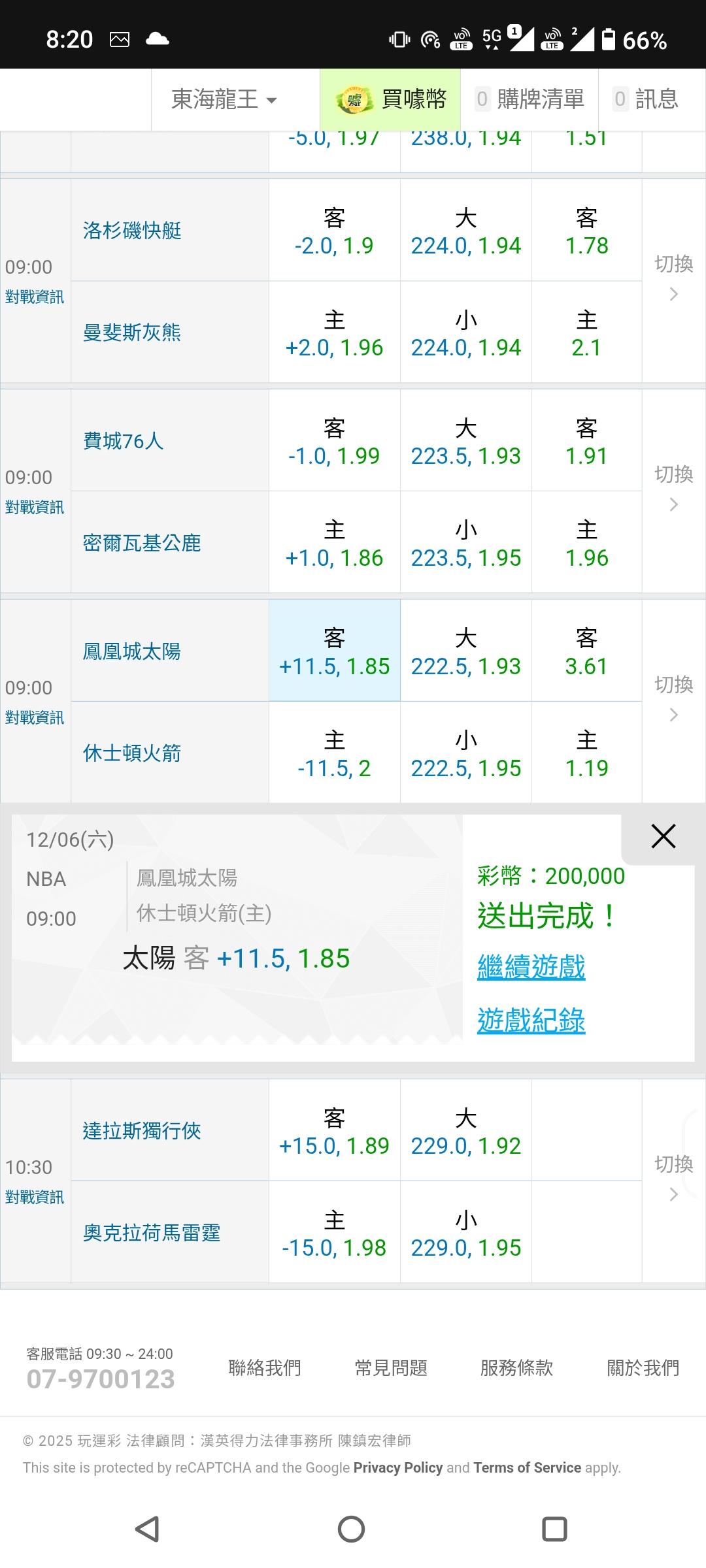Open the 遊戲紀錄 link

pos(531,1021)
